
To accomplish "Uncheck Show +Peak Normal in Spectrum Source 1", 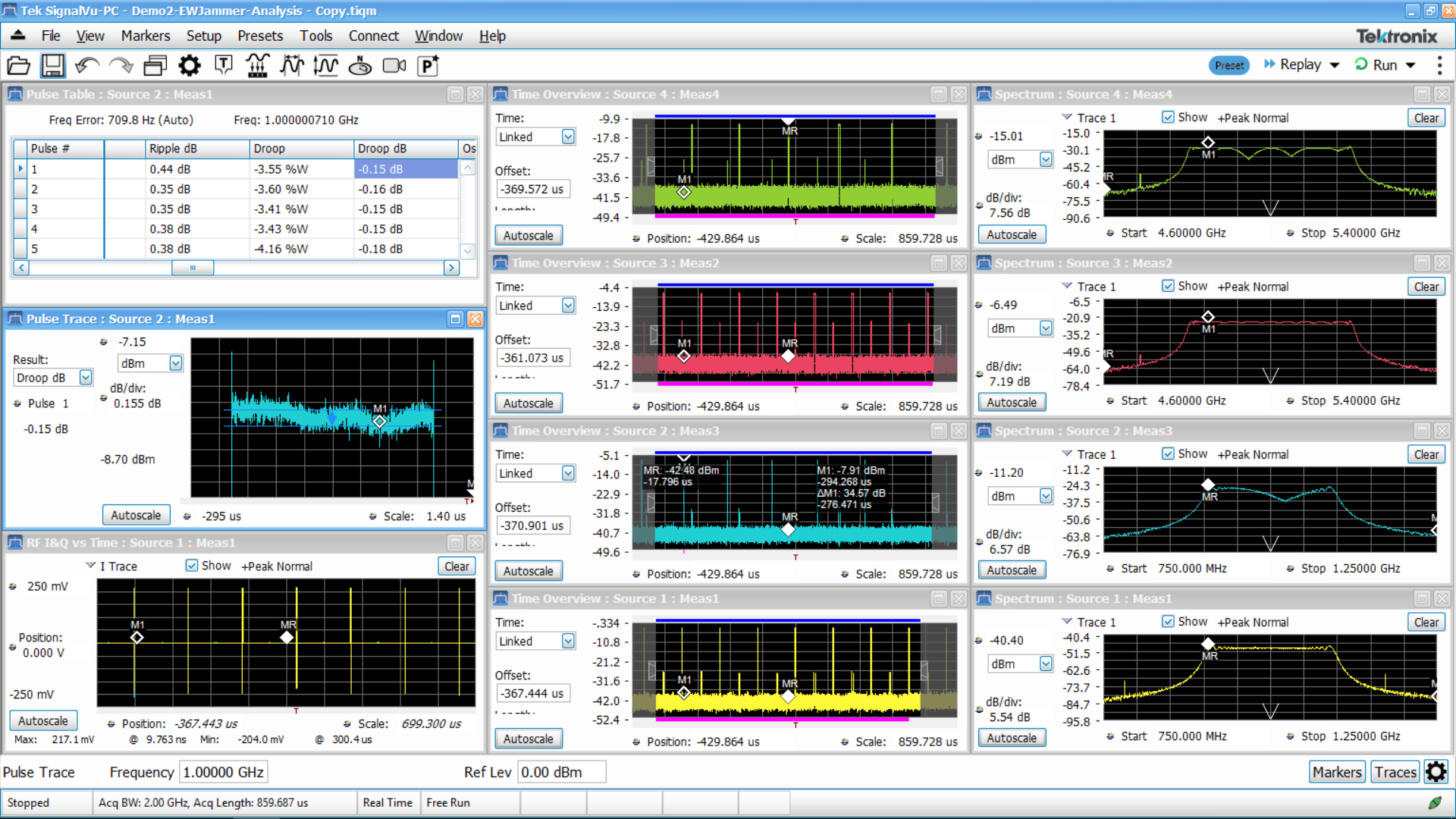I will coord(1169,621).
